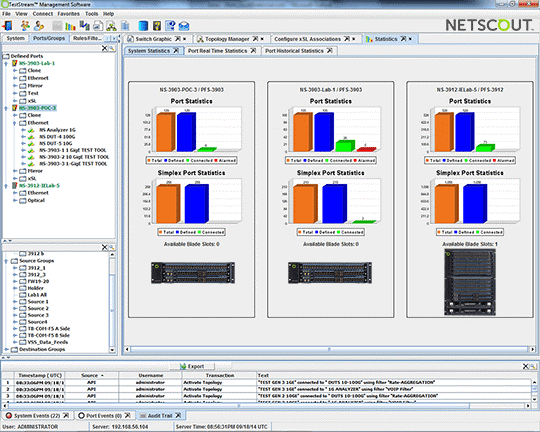Screen dimensions: 540x432
Task: Open the user groups toolbar icon
Action: 25,26
